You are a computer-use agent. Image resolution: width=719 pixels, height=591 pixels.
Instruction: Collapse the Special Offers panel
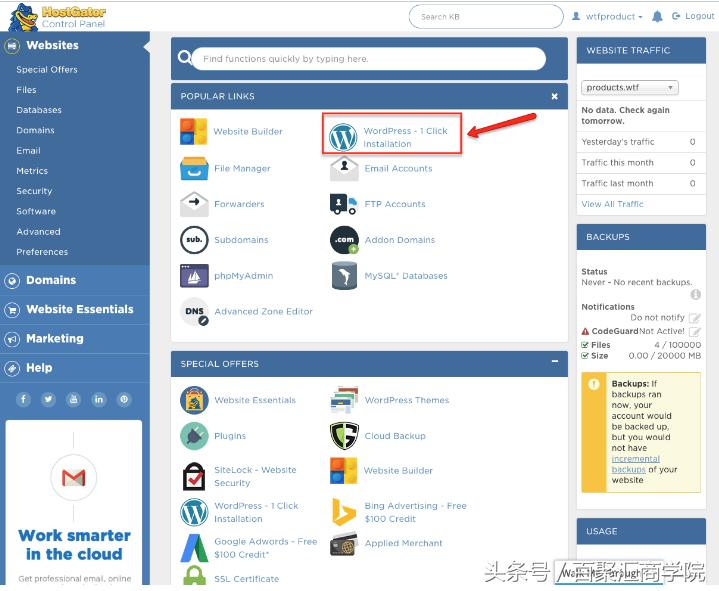[554, 363]
